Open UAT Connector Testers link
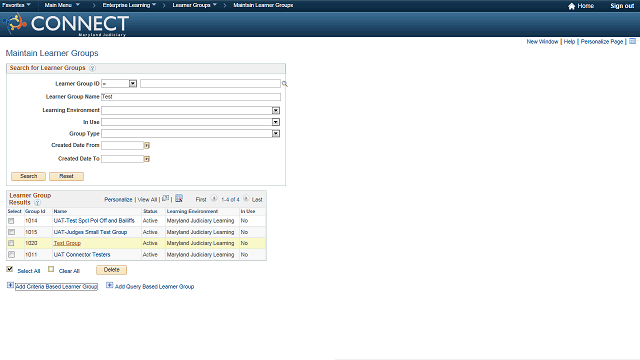Screen dimensions: 640x360 82,255
